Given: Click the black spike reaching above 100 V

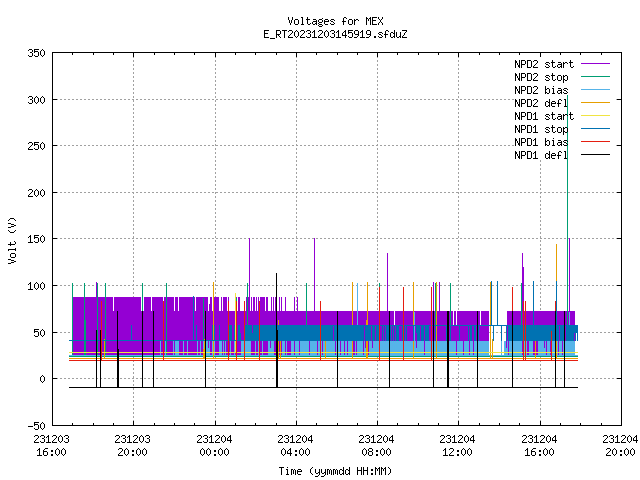Looking at the screenshot, I should (x=277, y=331).
